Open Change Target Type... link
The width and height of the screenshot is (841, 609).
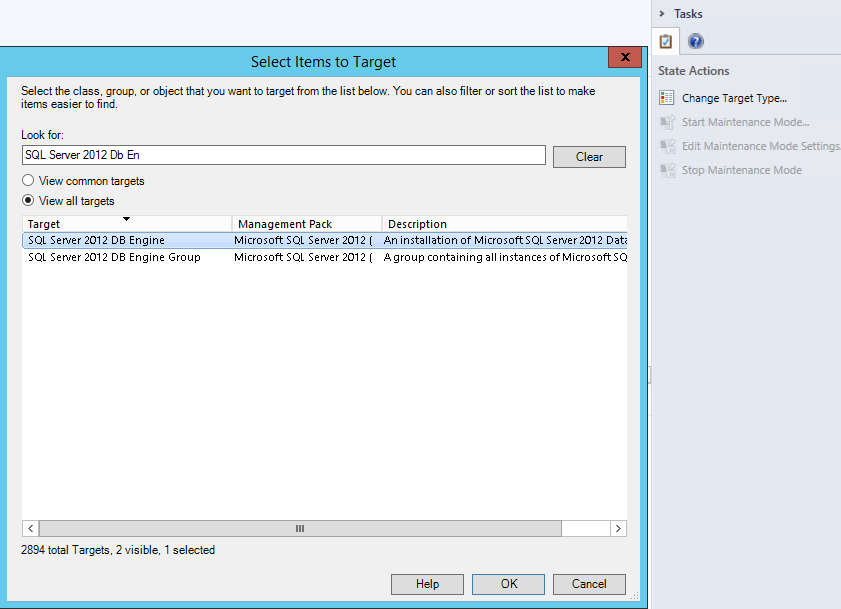pos(734,98)
